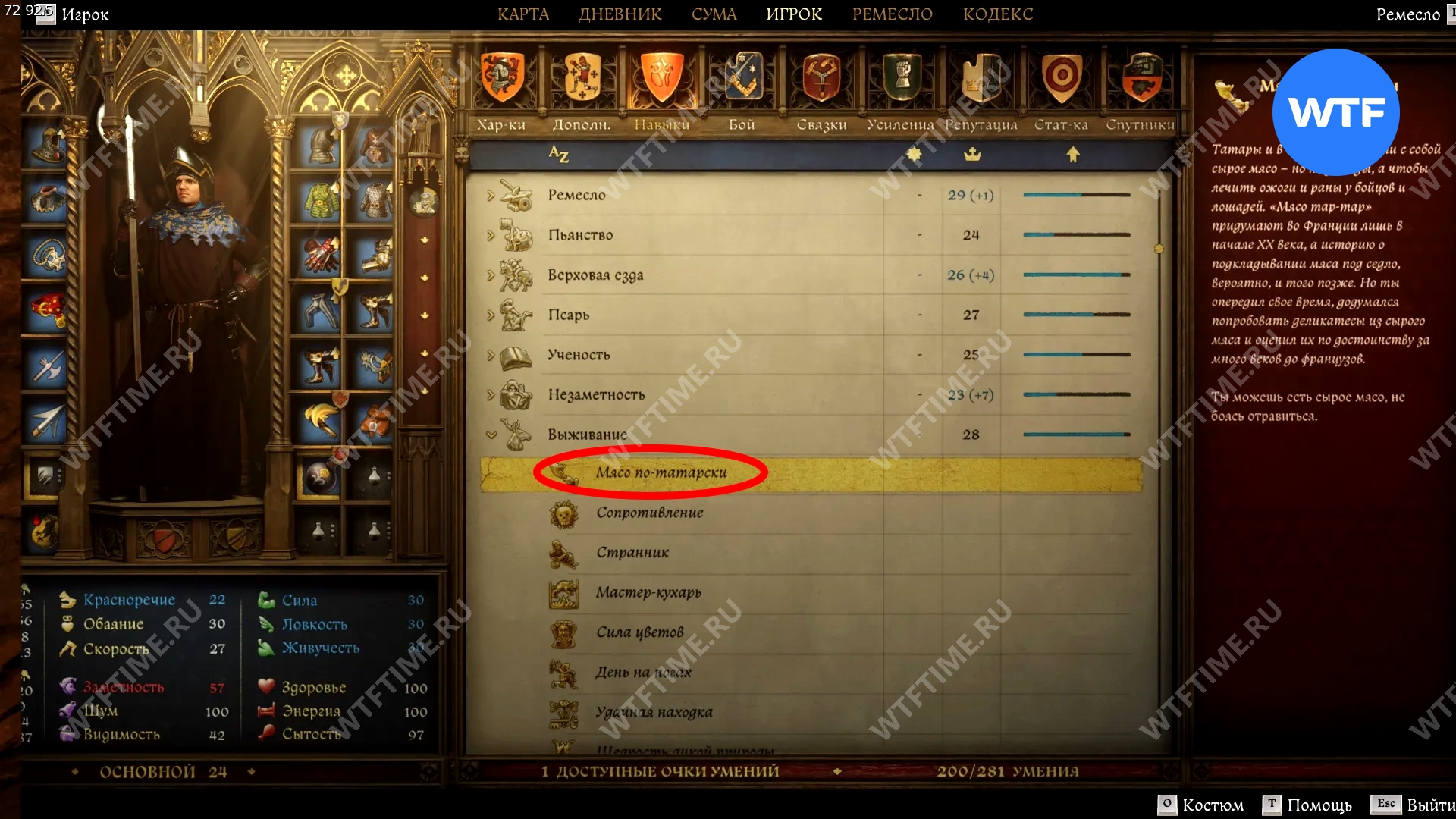Open the Спутники companions shield icon
Viewport: 1456px width, 819px height.
pos(1141,78)
